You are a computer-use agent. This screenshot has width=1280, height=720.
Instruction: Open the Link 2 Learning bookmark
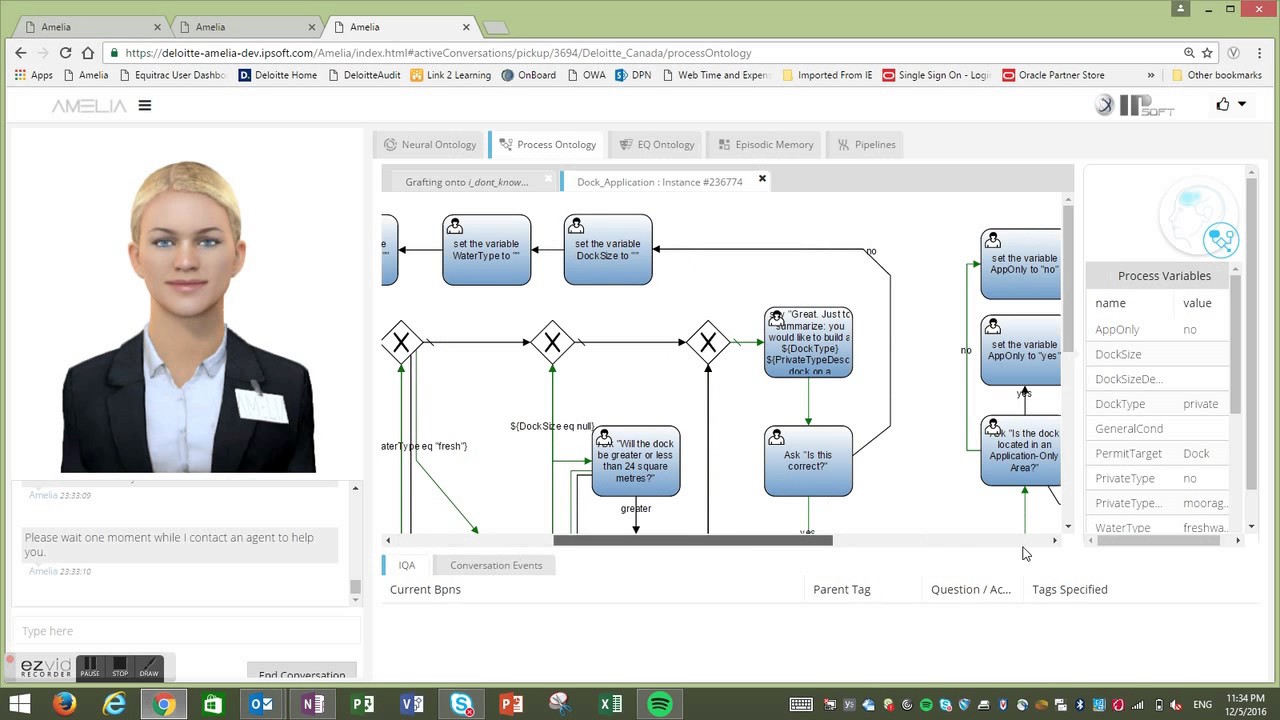pos(451,75)
